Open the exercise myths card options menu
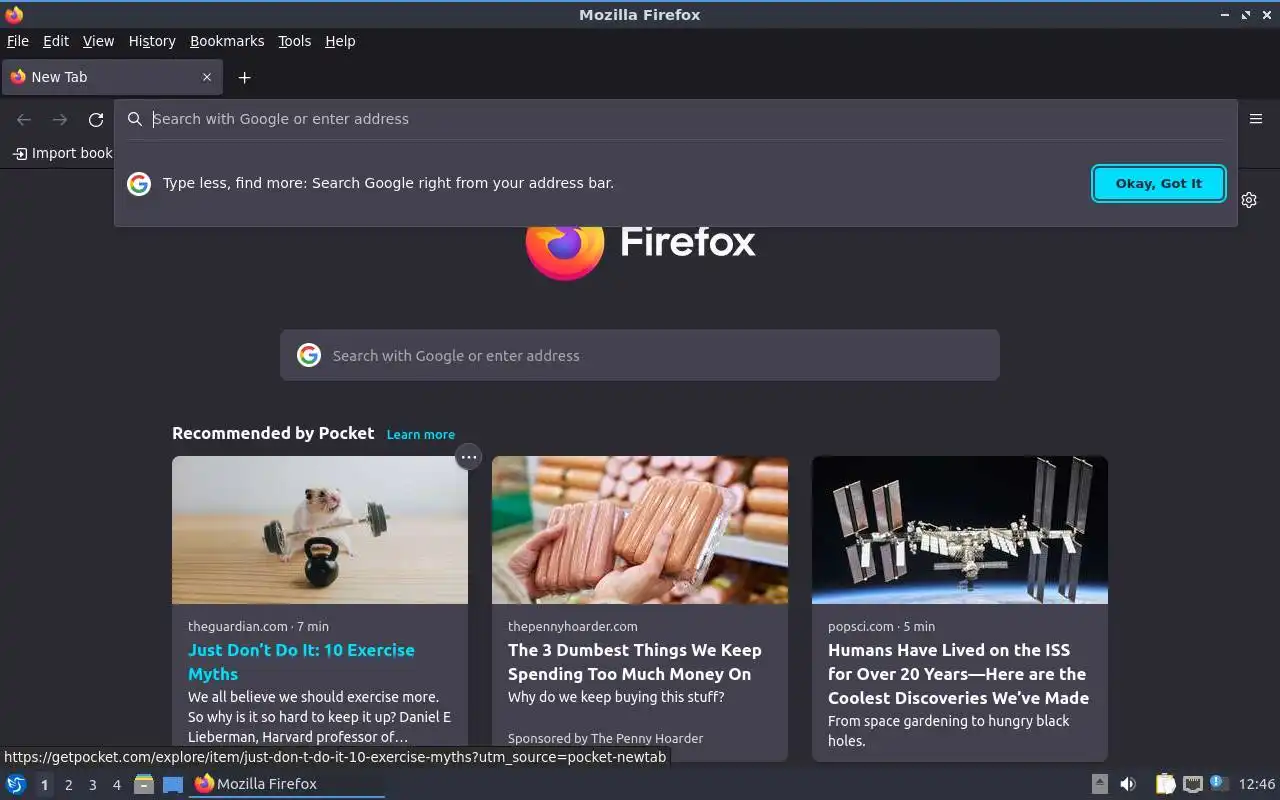 [x=468, y=457]
